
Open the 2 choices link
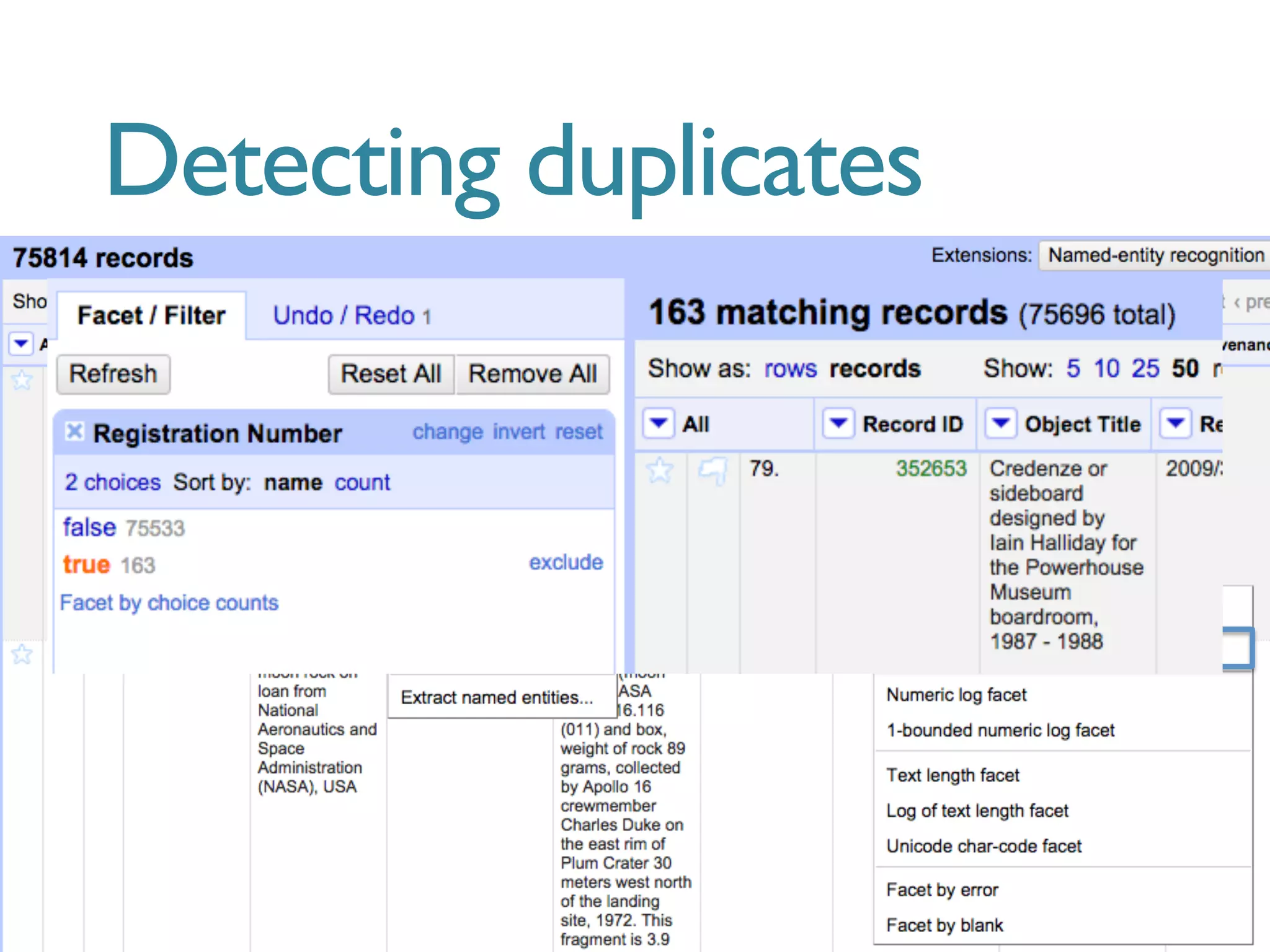[113, 482]
